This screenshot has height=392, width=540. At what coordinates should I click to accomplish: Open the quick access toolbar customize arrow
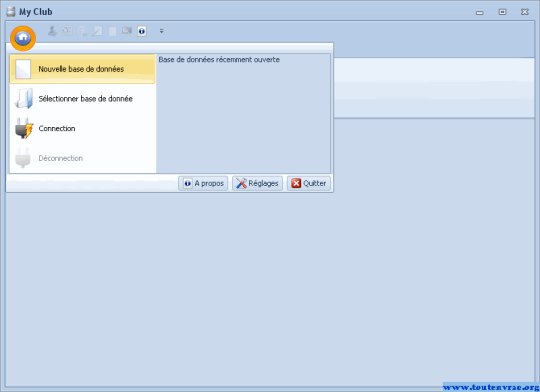[x=162, y=31]
